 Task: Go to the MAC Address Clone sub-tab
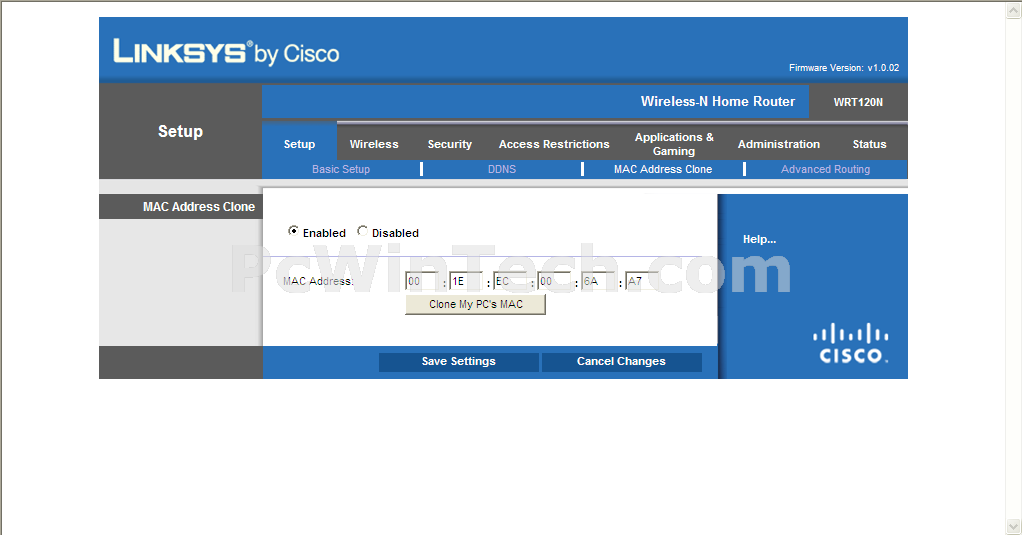click(663, 169)
